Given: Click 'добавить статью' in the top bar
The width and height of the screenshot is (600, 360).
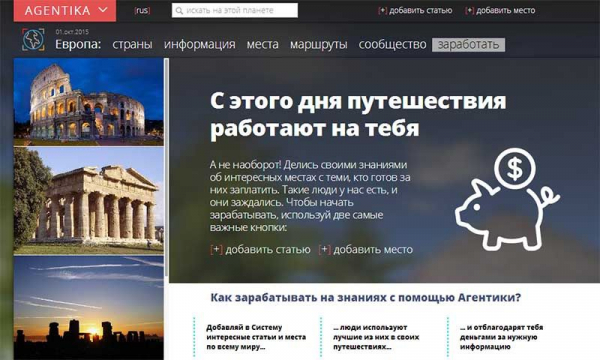Looking at the screenshot, I should pyautogui.click(x=421, y=10).
